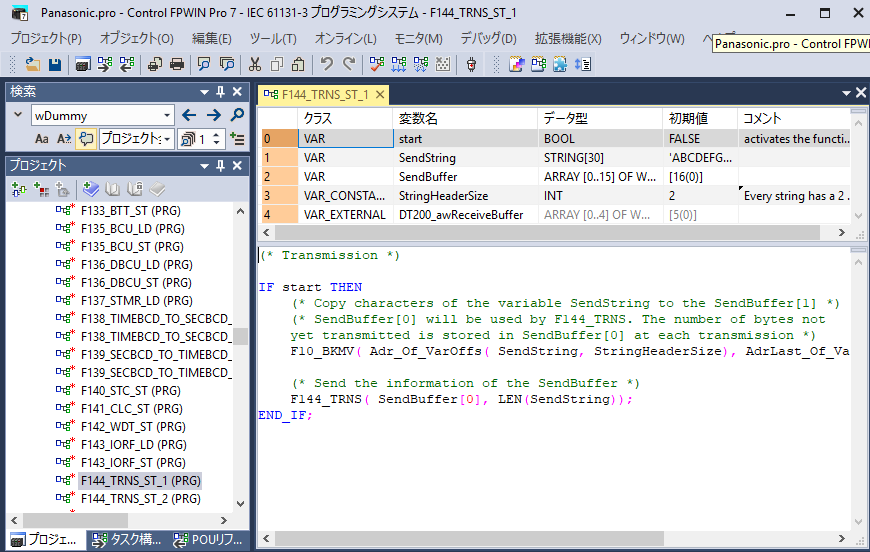Open project via folder toolbar icon
The width and height of the screenshot is (870, 552).
pos(33,65)
